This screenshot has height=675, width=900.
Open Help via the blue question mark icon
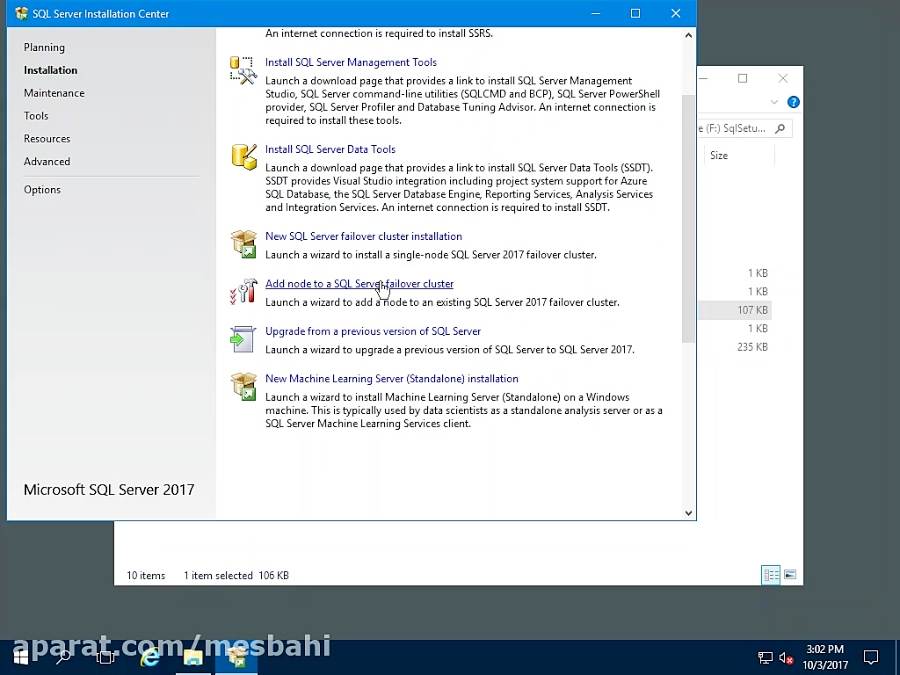pyautogui.click(x=793, y=101)
